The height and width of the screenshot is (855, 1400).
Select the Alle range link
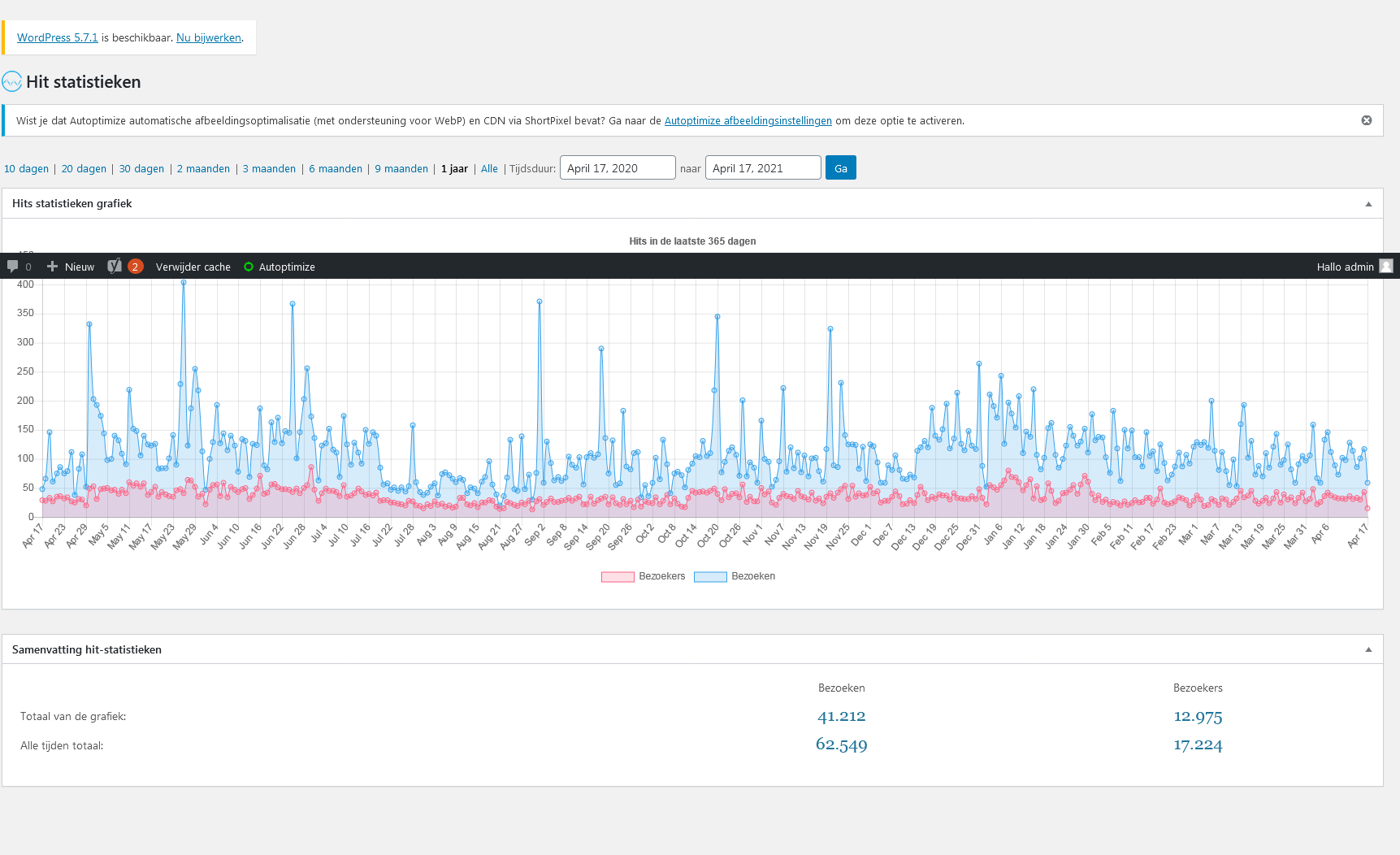(x=489, y=169)
